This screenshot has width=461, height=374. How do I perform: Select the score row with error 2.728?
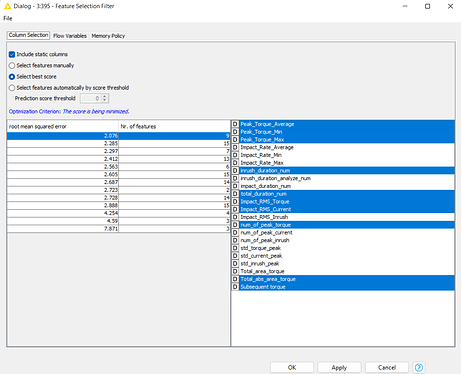[x=118, y=198]
